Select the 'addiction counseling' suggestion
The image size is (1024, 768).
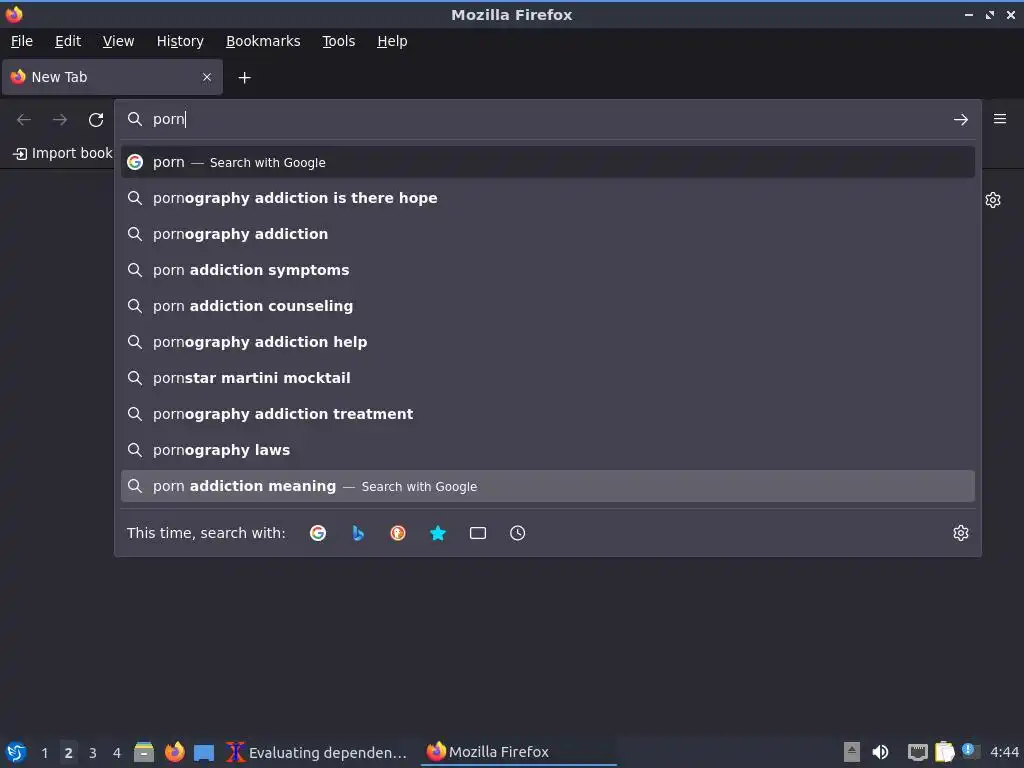(548, 306)
